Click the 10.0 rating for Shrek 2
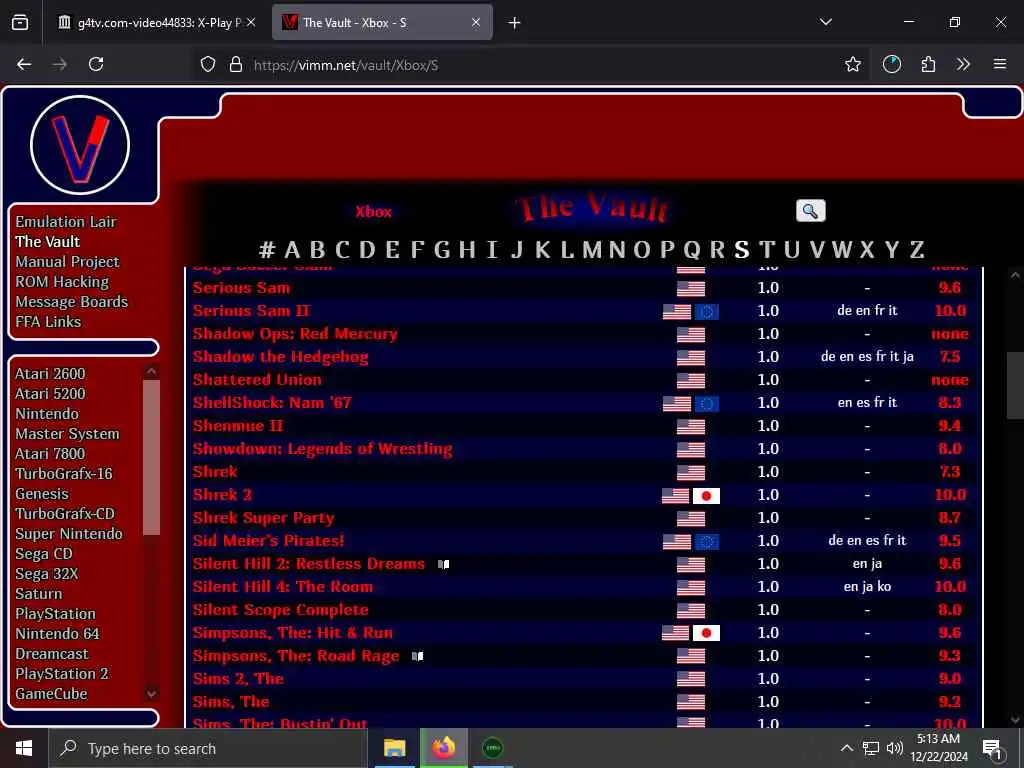The image size is (1024, 768). click(950, 495)
